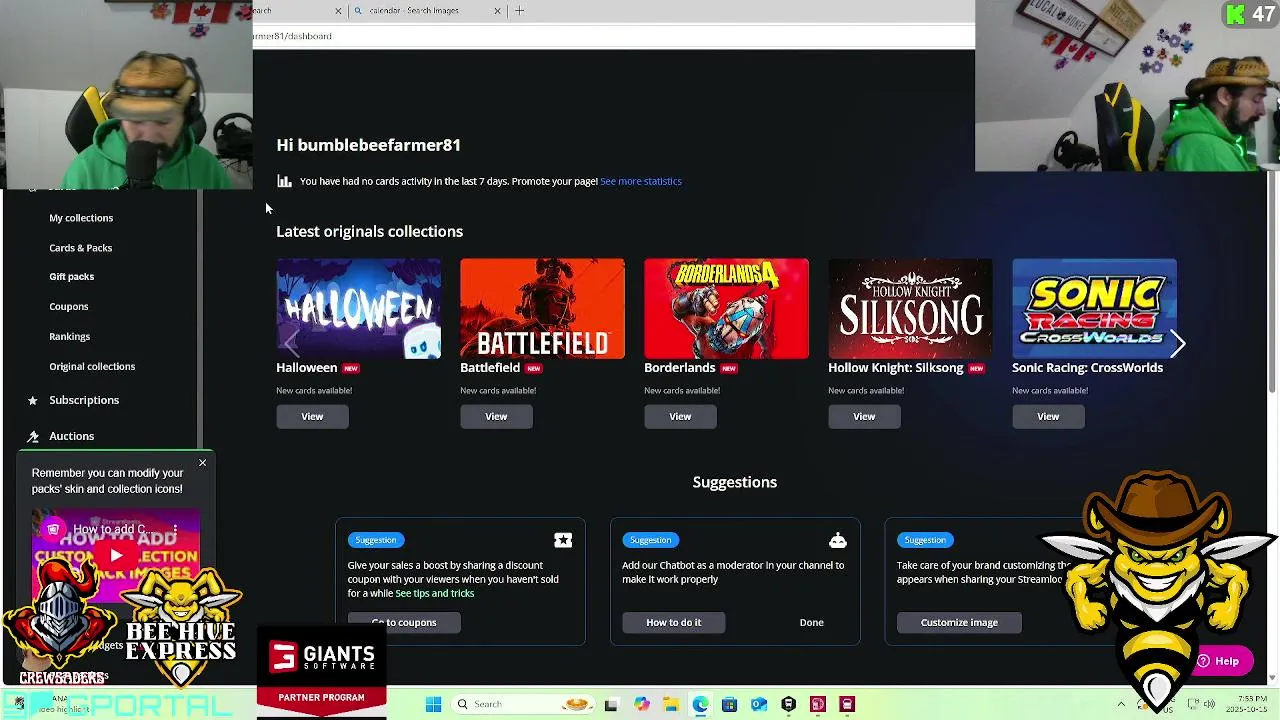
Task: Go to Cards & Packs section
Action: coord(81,248)
